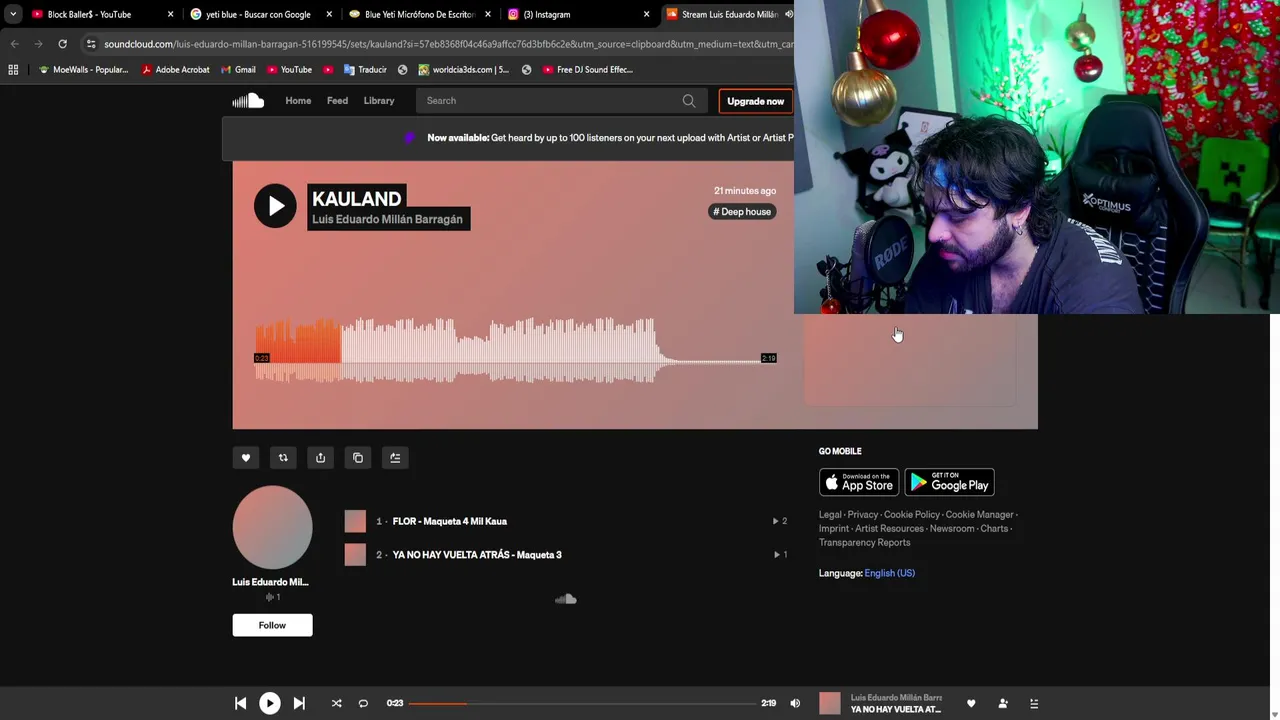Click the SoundCloud logo

(x=248, y=101)
